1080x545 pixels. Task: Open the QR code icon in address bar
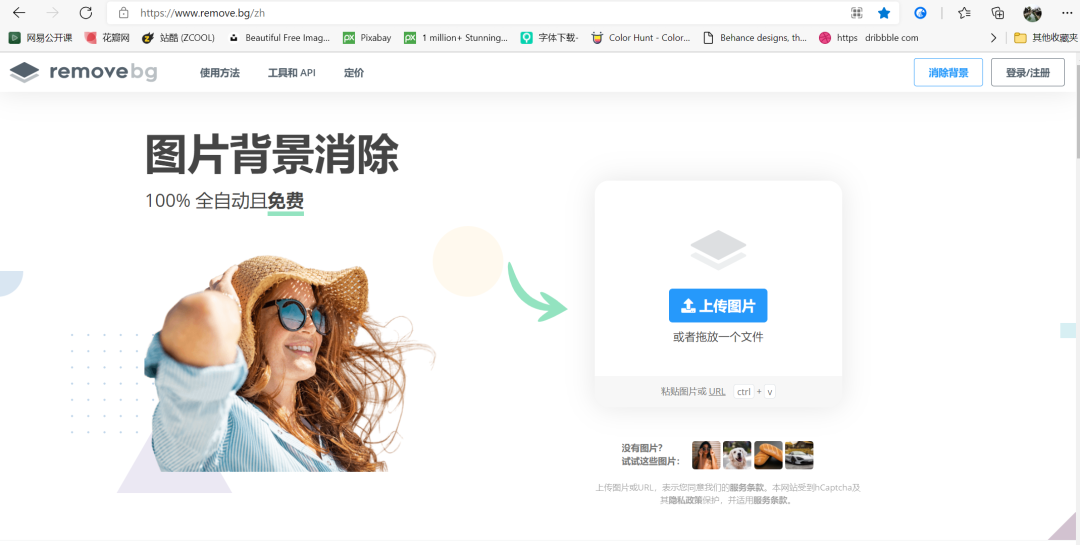[x=857, y=12]
